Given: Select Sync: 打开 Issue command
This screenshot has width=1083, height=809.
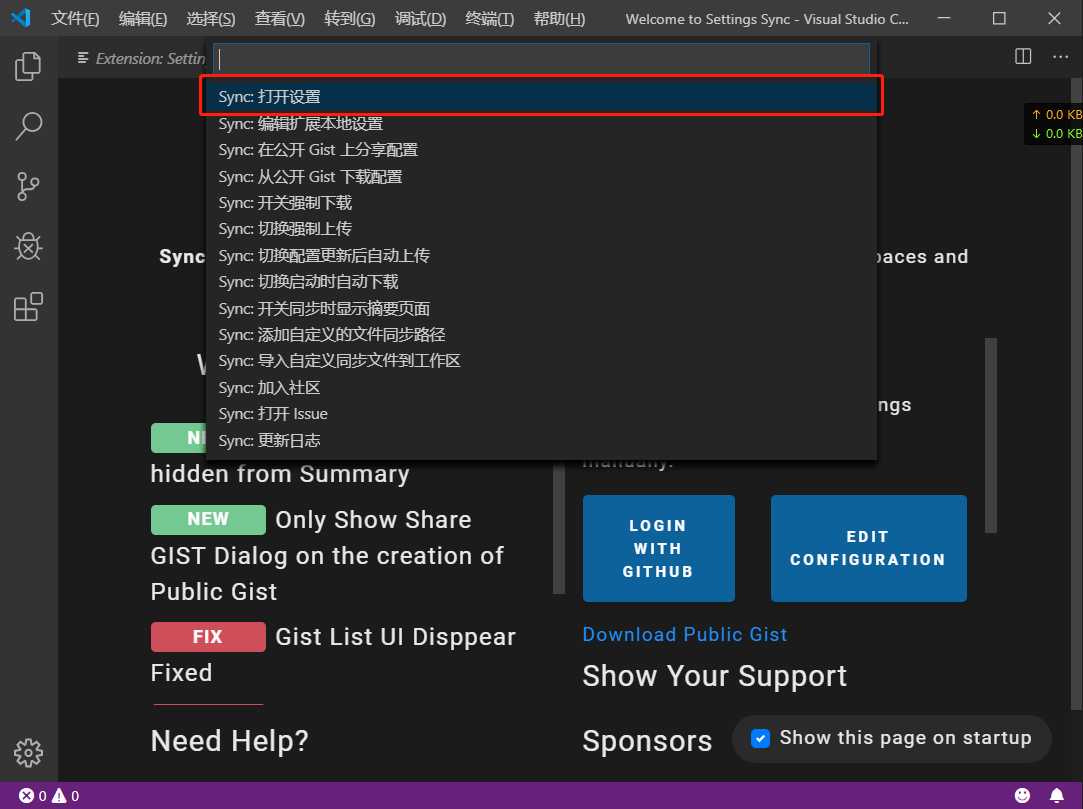Looking at the screenshot, I should point(542,414).
